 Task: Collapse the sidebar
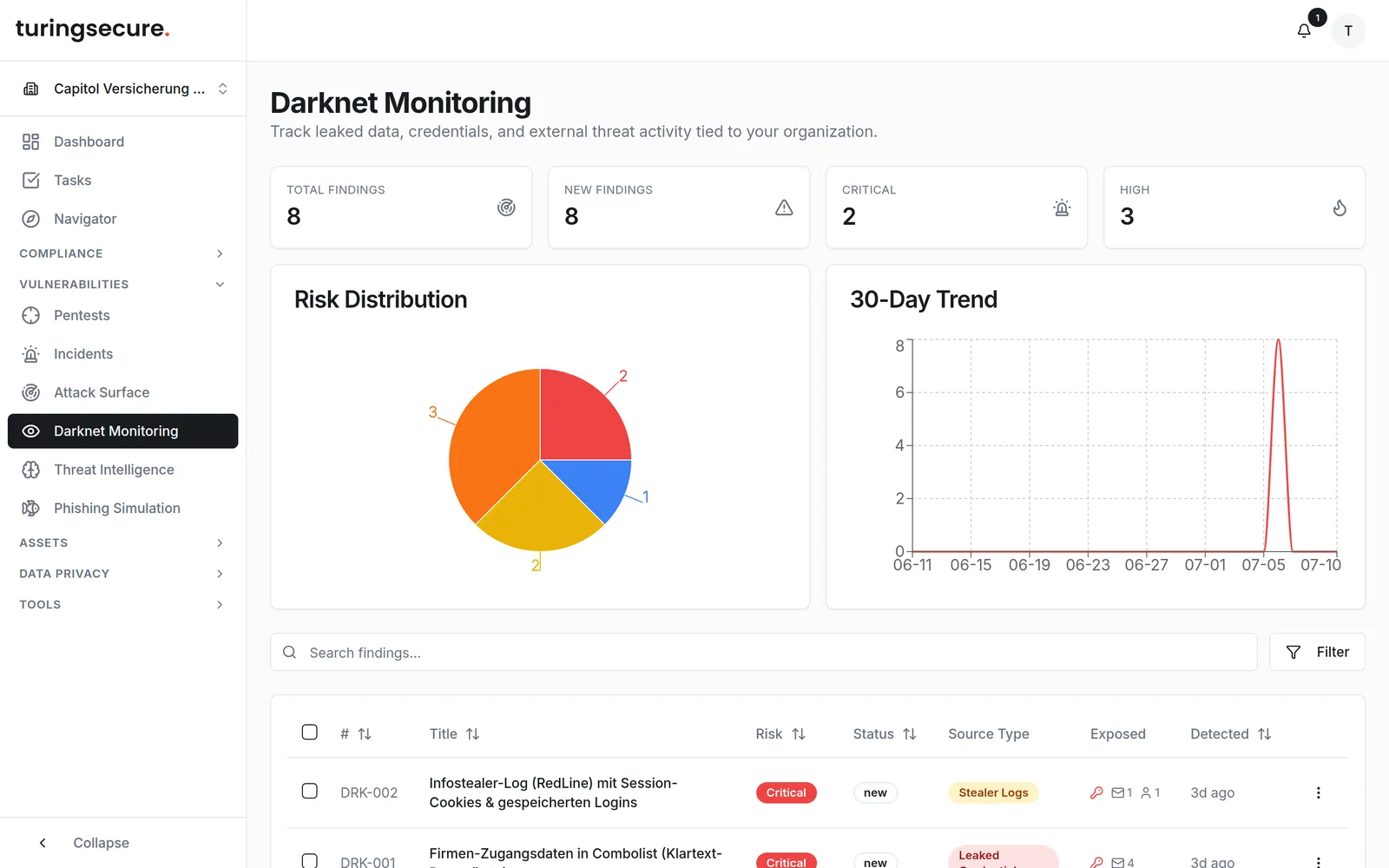click(x=85, y=843)
